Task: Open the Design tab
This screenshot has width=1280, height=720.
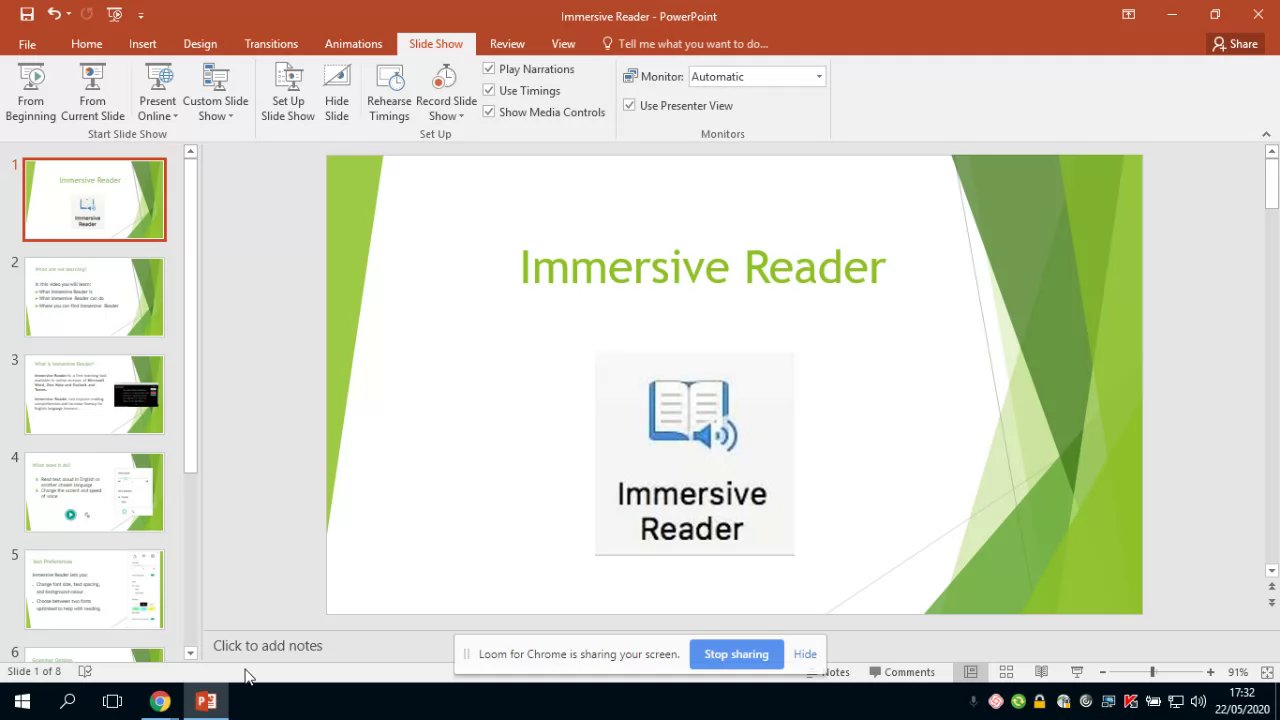Action: [200, 44]
